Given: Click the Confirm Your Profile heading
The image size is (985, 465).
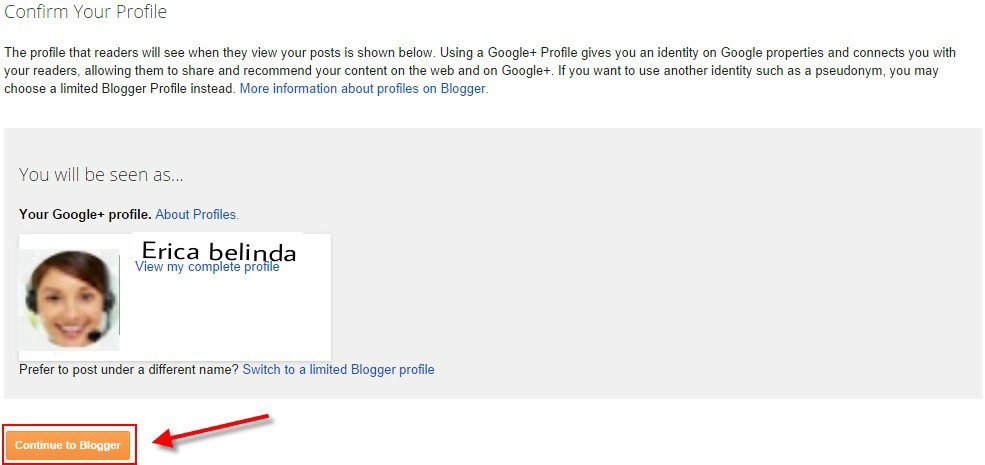Looking at the screenshot, I should pyautogui.click(x=85, y=12).
